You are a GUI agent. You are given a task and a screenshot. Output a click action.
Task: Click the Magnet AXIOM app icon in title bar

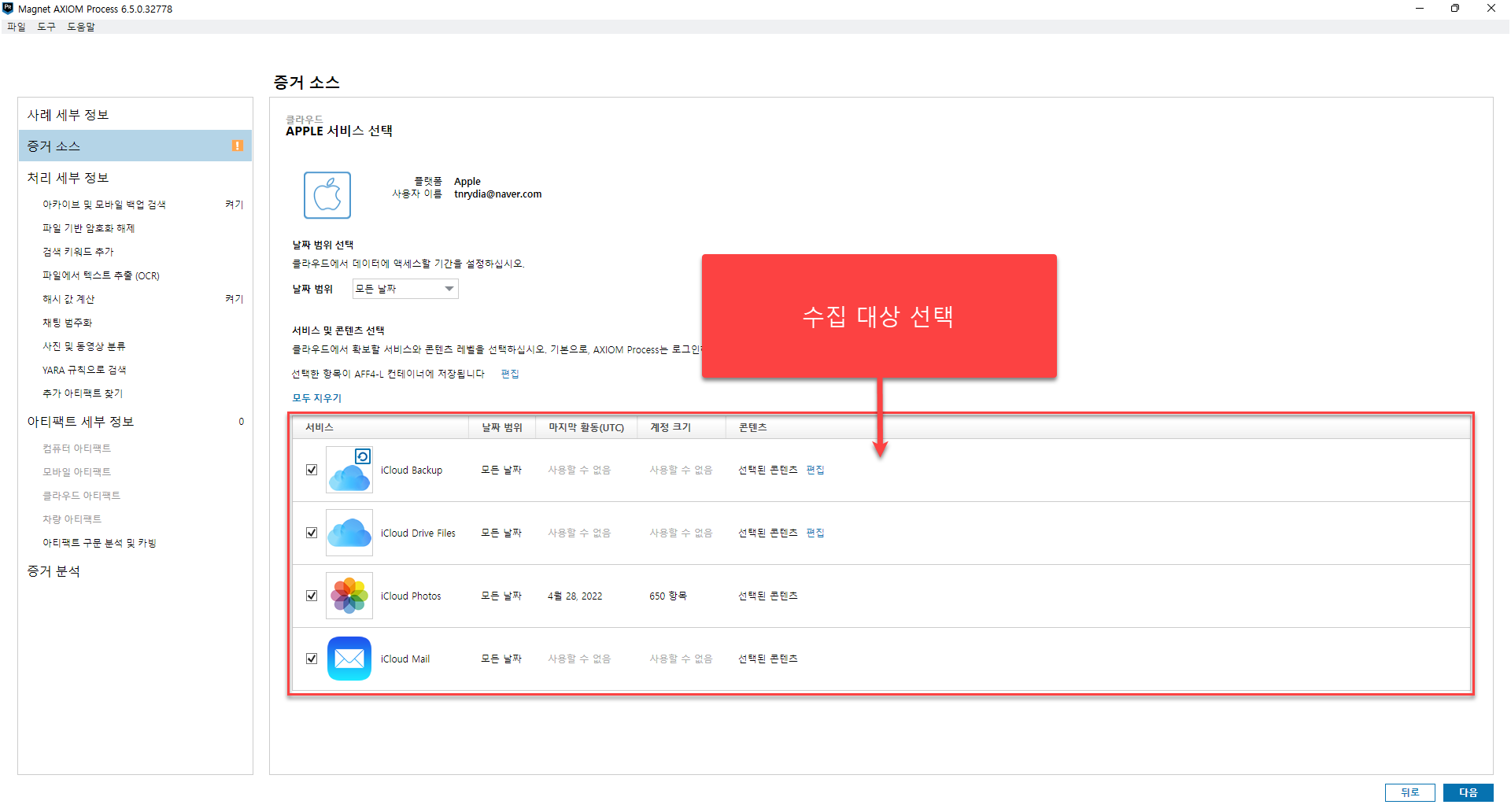coord(8,9)
